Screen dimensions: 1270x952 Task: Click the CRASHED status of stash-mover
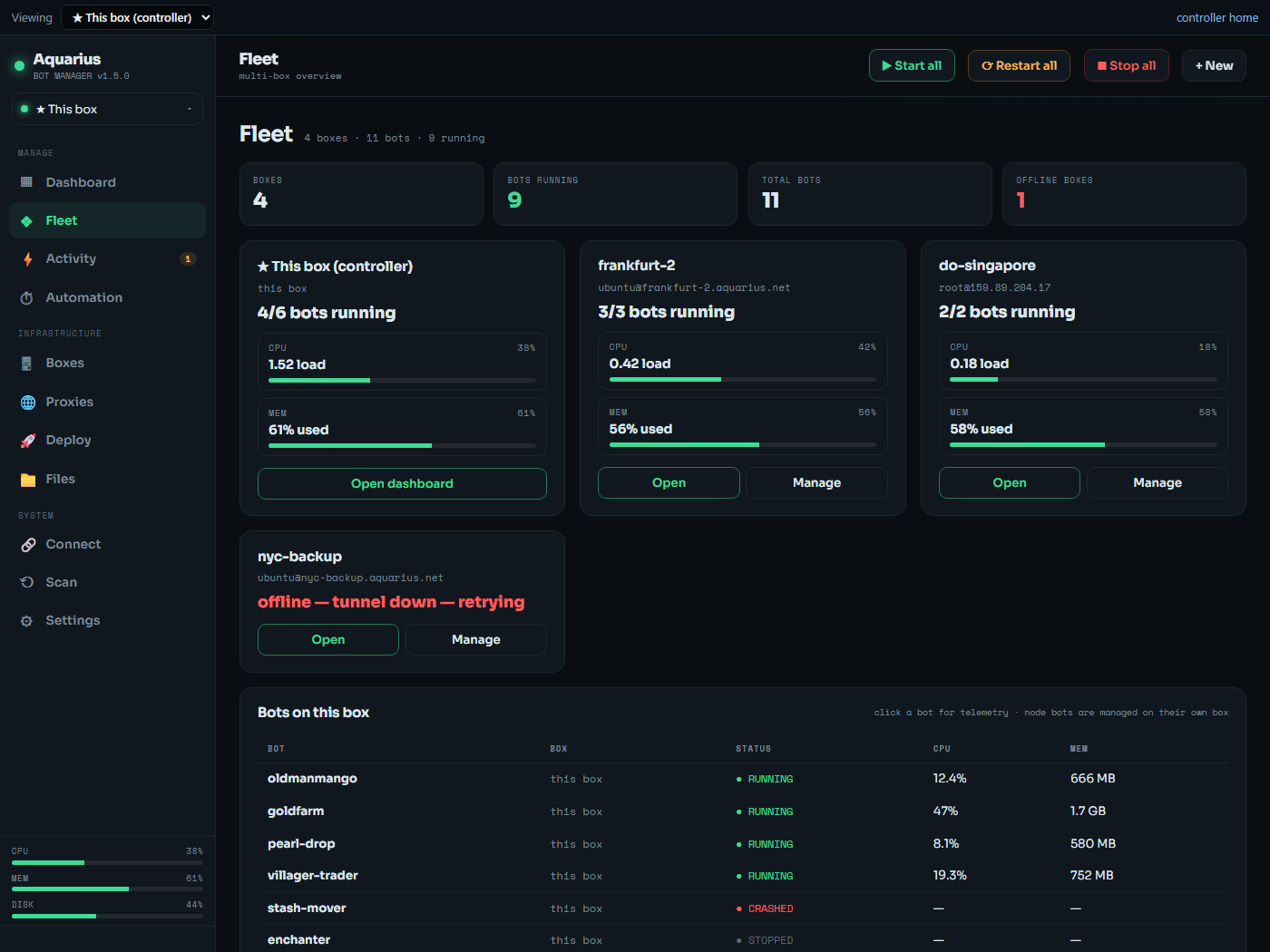(765, 908)
